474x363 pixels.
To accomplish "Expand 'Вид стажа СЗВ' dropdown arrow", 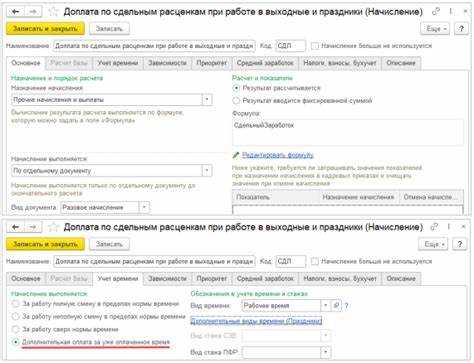I will (x=326, y=336).
